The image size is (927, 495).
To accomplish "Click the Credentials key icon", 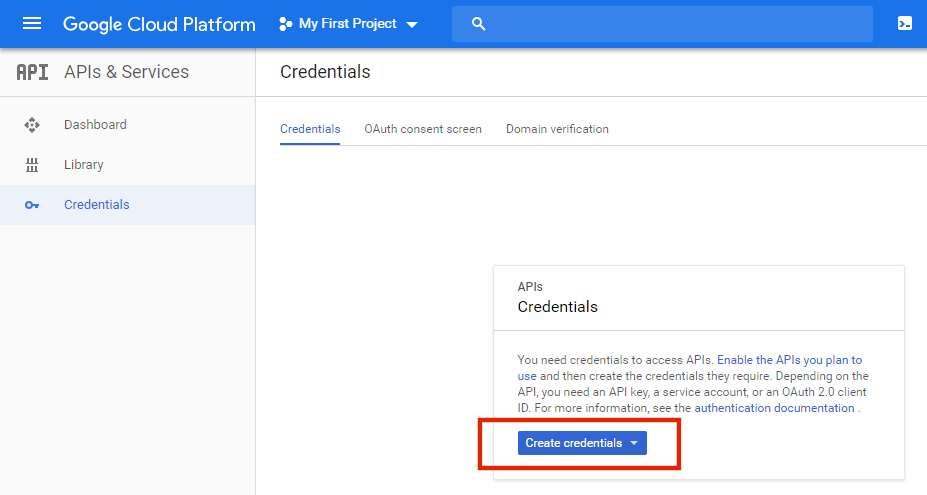I will (x=32, y=205).
